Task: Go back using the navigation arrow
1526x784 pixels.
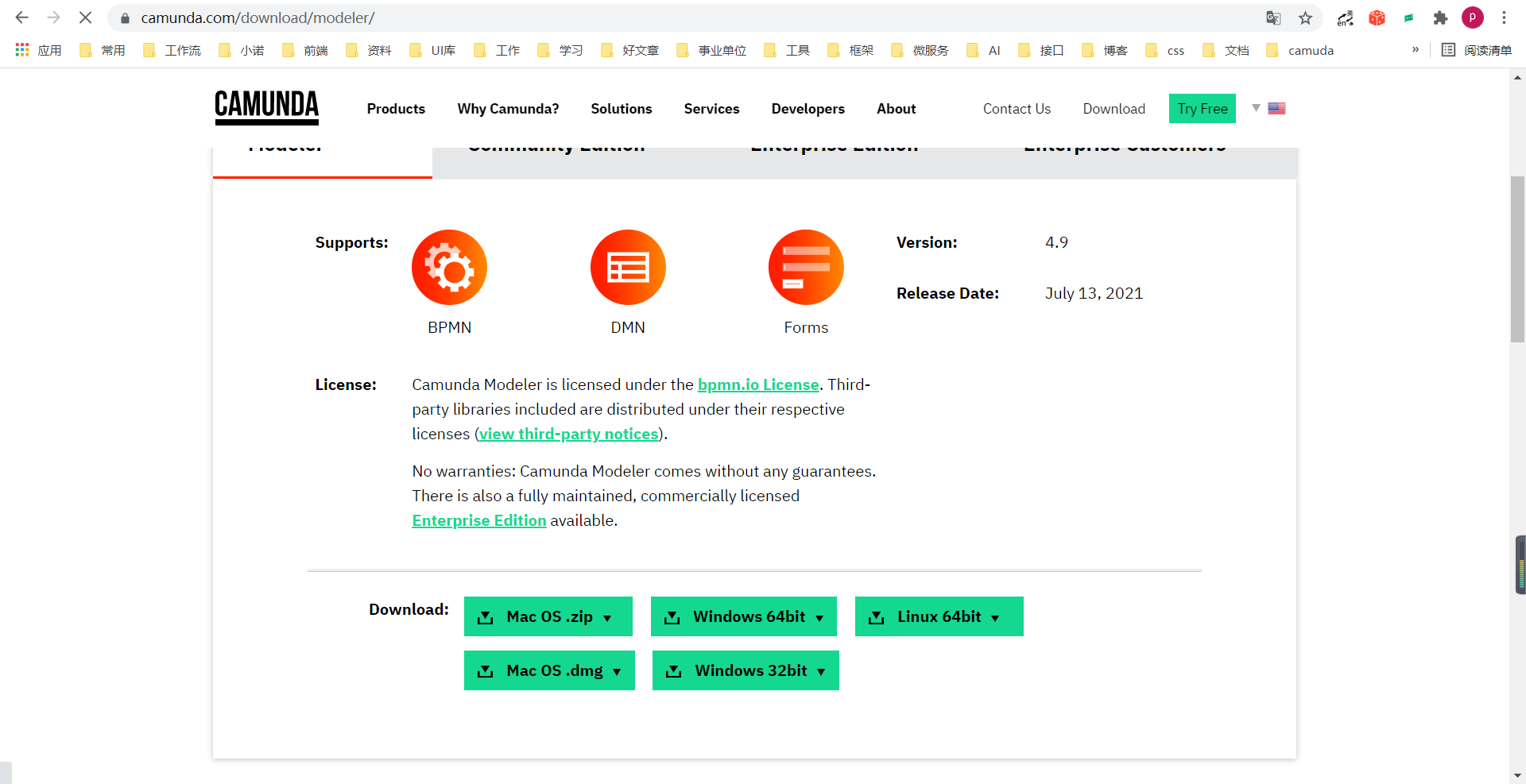Action: click(21, 17)
